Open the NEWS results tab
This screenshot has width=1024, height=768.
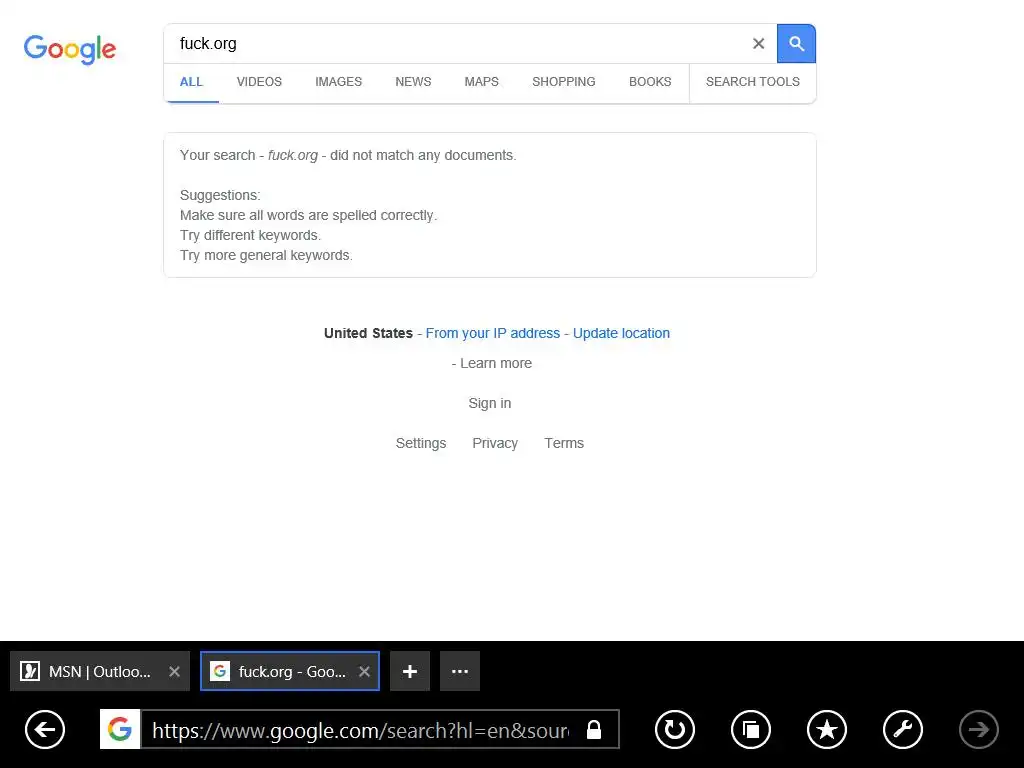[413, 82]
